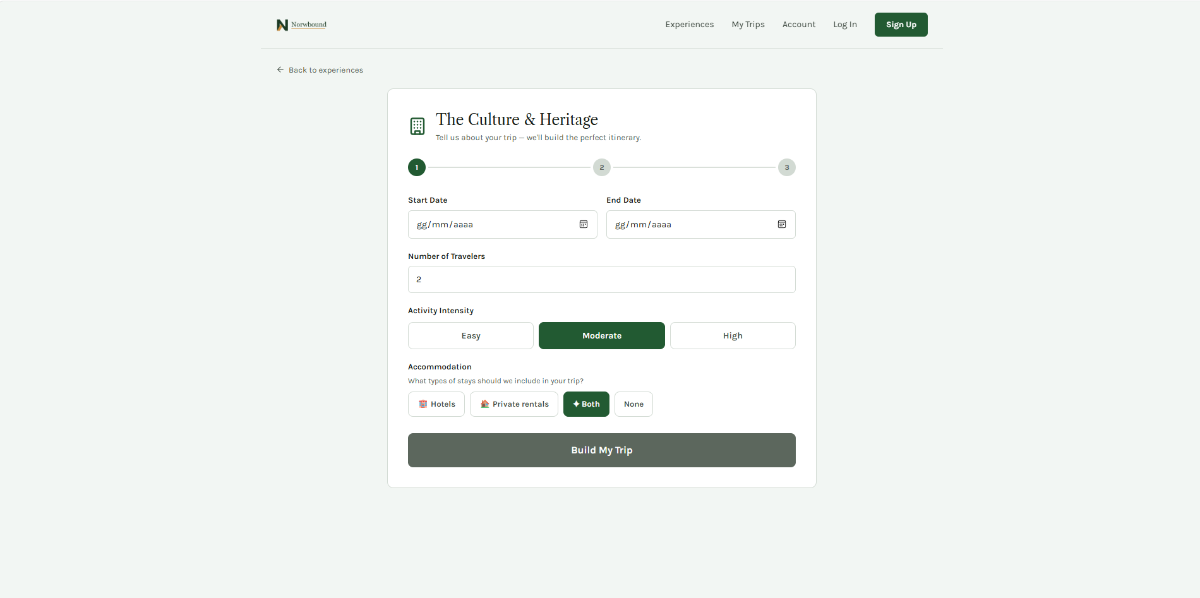Click the Log In link
This screenshot has height=598, width=1200.
point(845,24)
